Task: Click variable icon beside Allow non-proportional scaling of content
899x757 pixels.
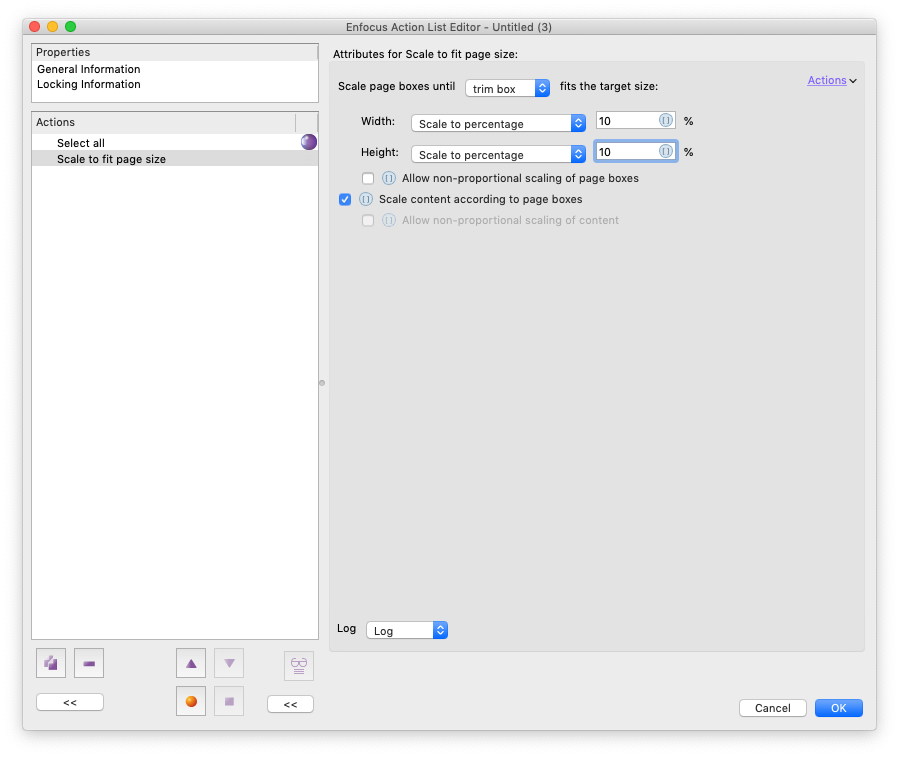Action: point(389,221)
